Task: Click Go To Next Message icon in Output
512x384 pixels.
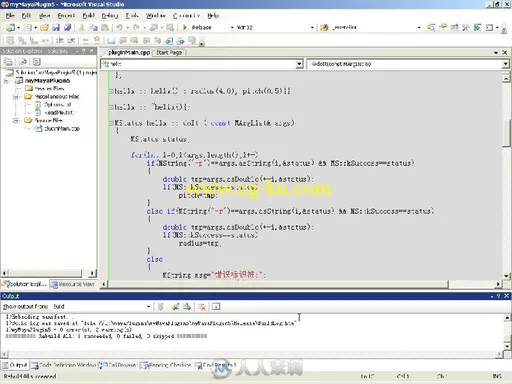Action: coord(187,307)
